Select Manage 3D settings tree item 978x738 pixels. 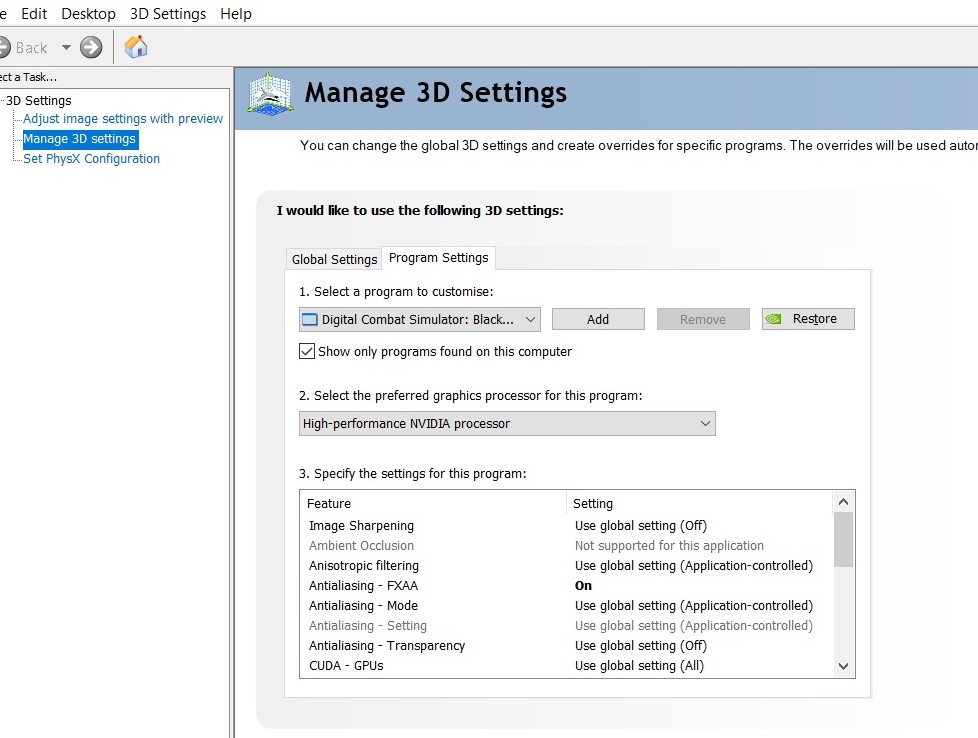click(x=80, y=138)
